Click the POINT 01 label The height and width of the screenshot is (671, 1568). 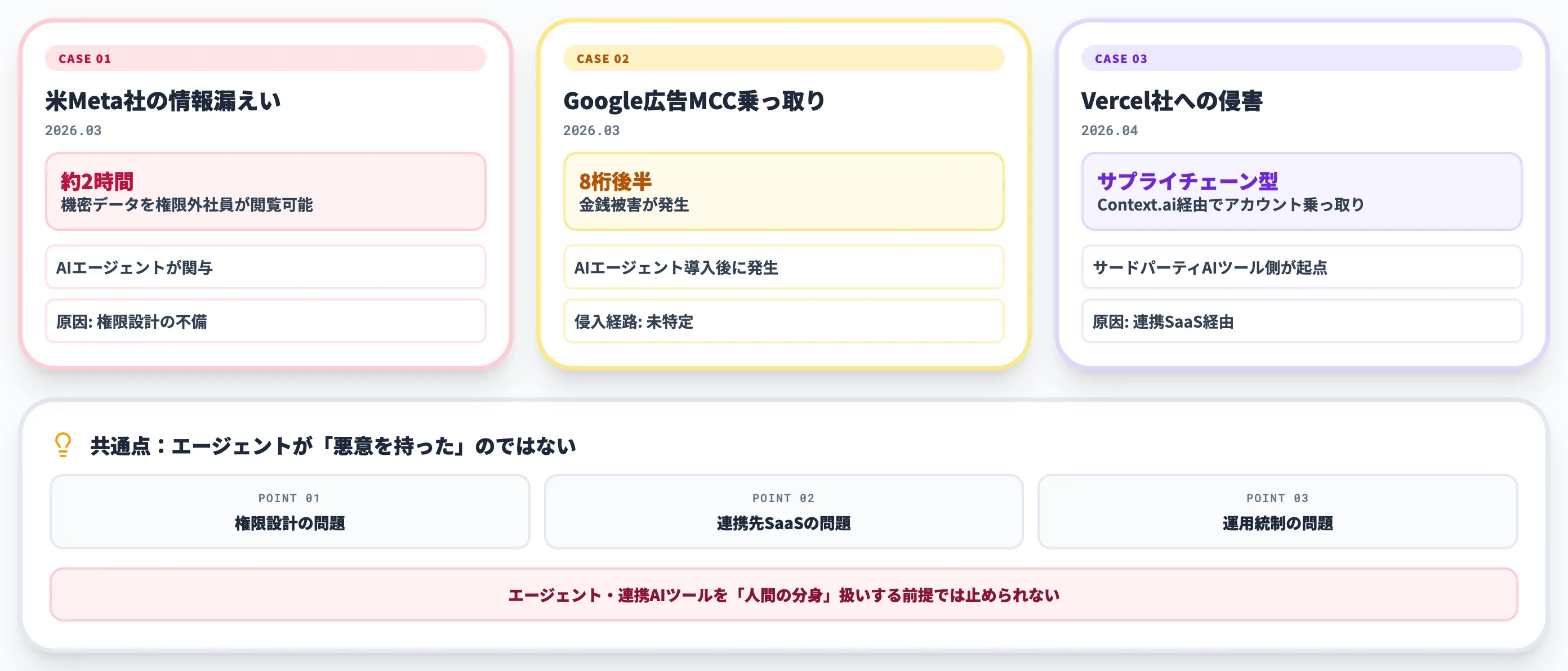[289, 498]
